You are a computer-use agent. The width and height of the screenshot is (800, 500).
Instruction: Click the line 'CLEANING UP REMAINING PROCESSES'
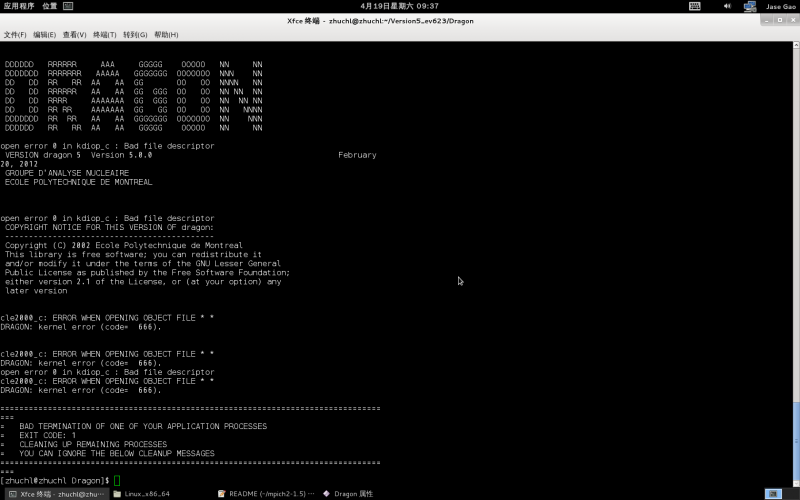93,444
